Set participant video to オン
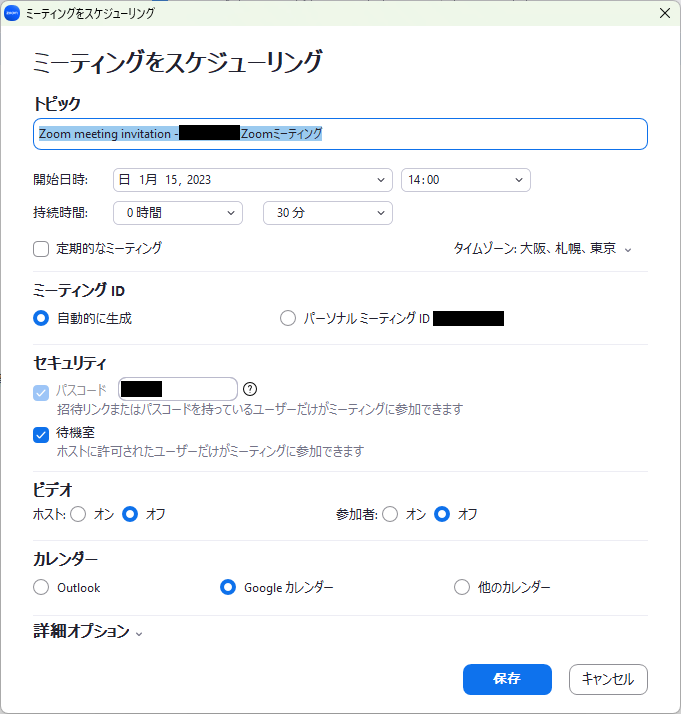Viewport: 681px width, 714px height. click(390, 514)
